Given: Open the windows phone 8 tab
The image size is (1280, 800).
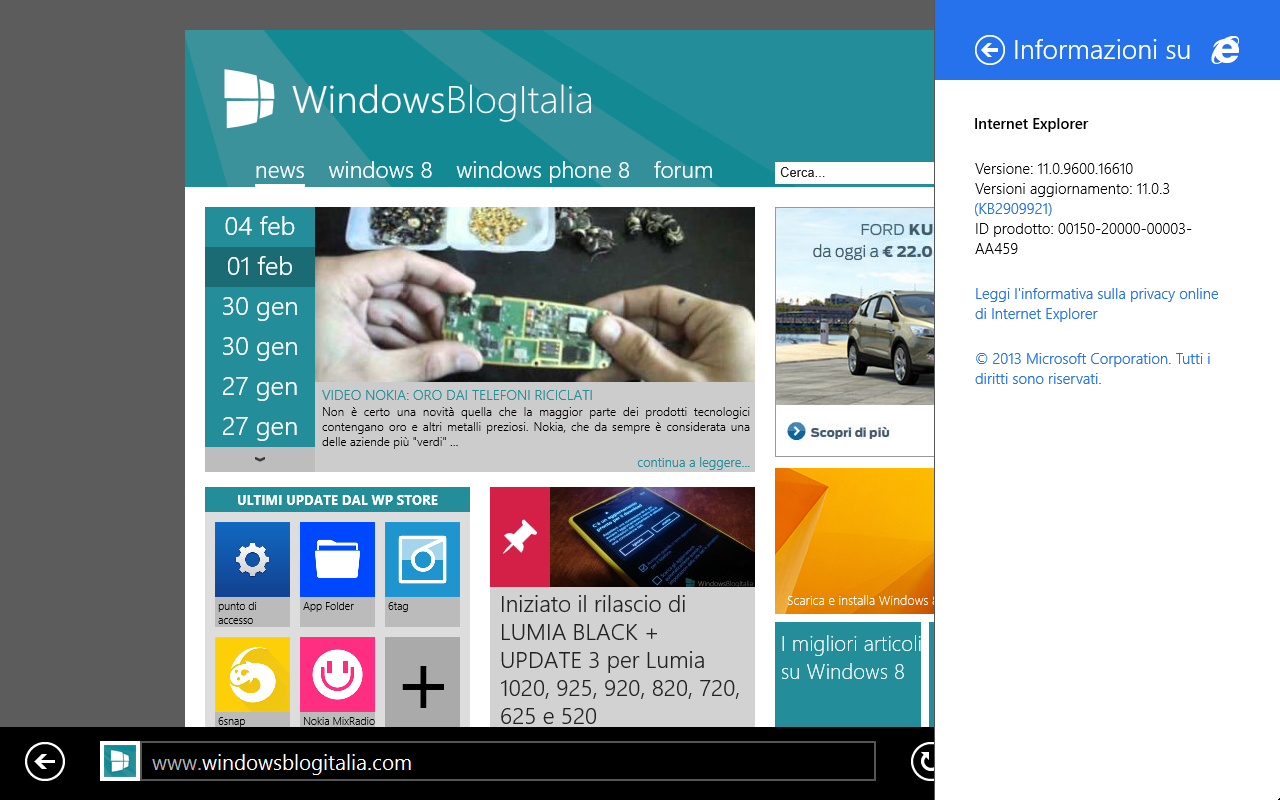Looking at the screenshot, I should [543, 170].
